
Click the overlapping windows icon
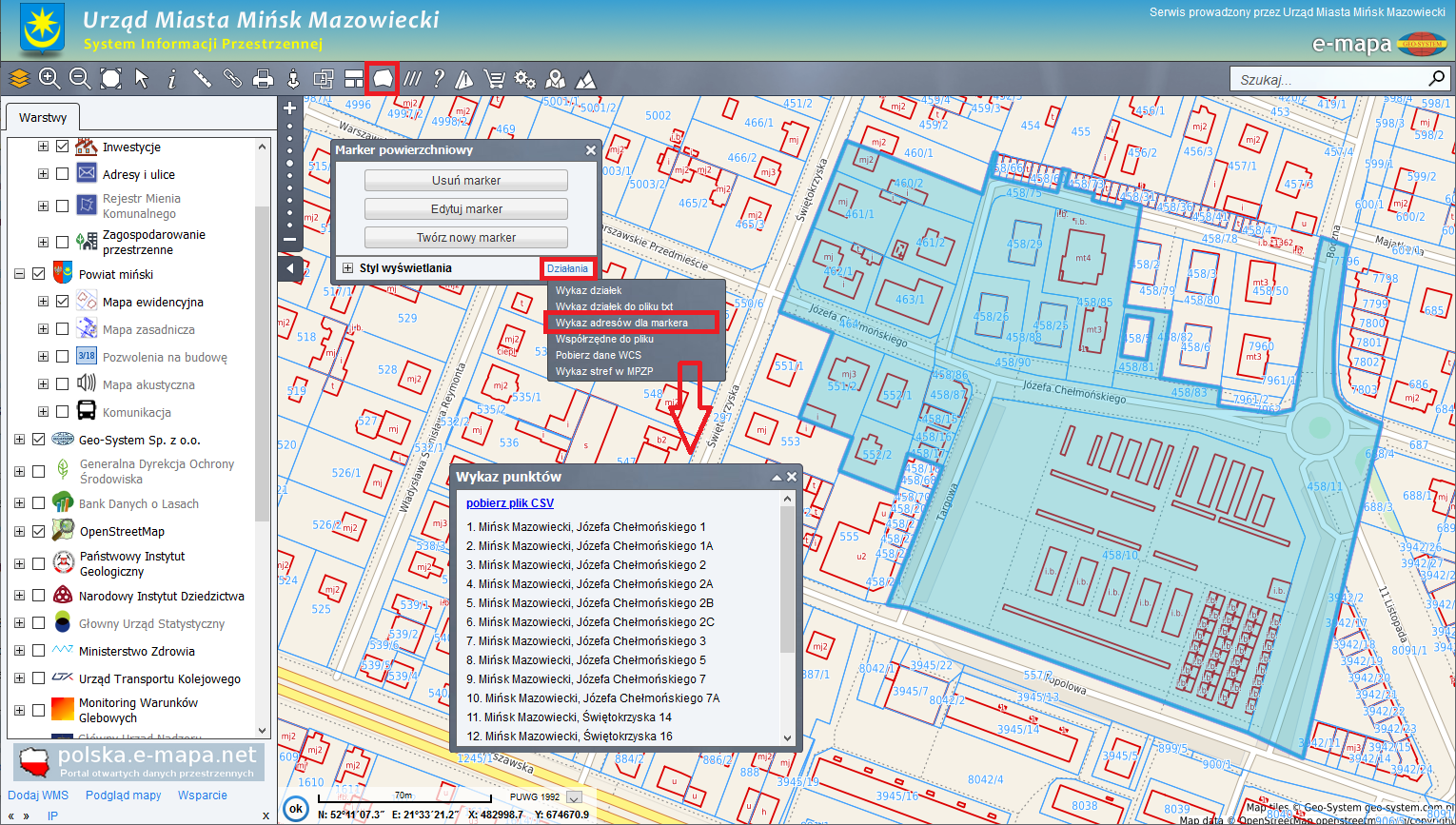coord(324,79)
